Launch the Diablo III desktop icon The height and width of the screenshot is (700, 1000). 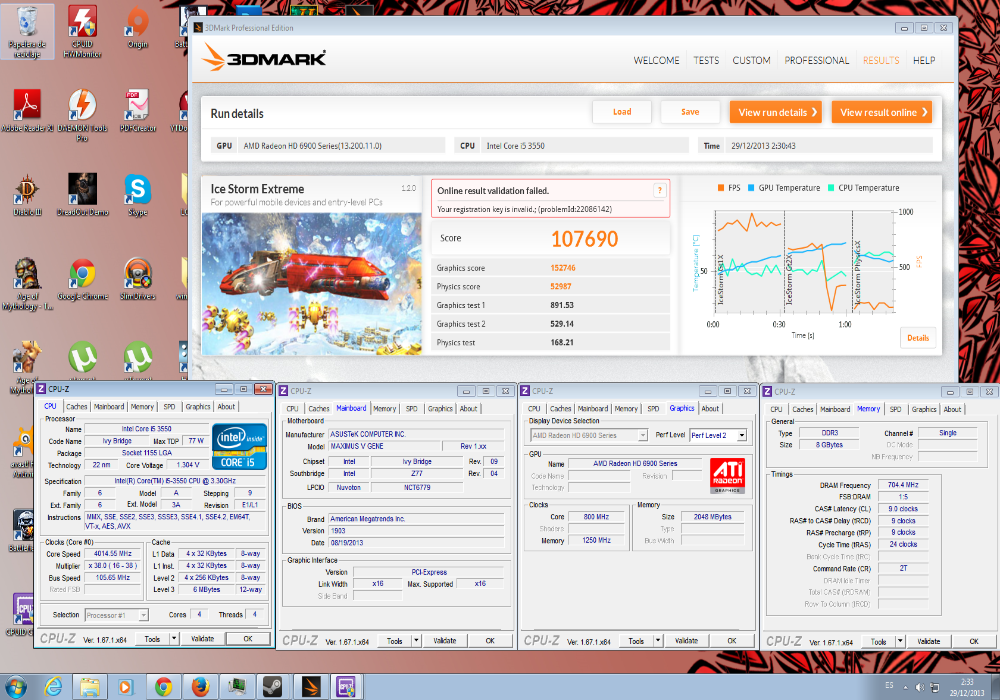pos(27,194)
